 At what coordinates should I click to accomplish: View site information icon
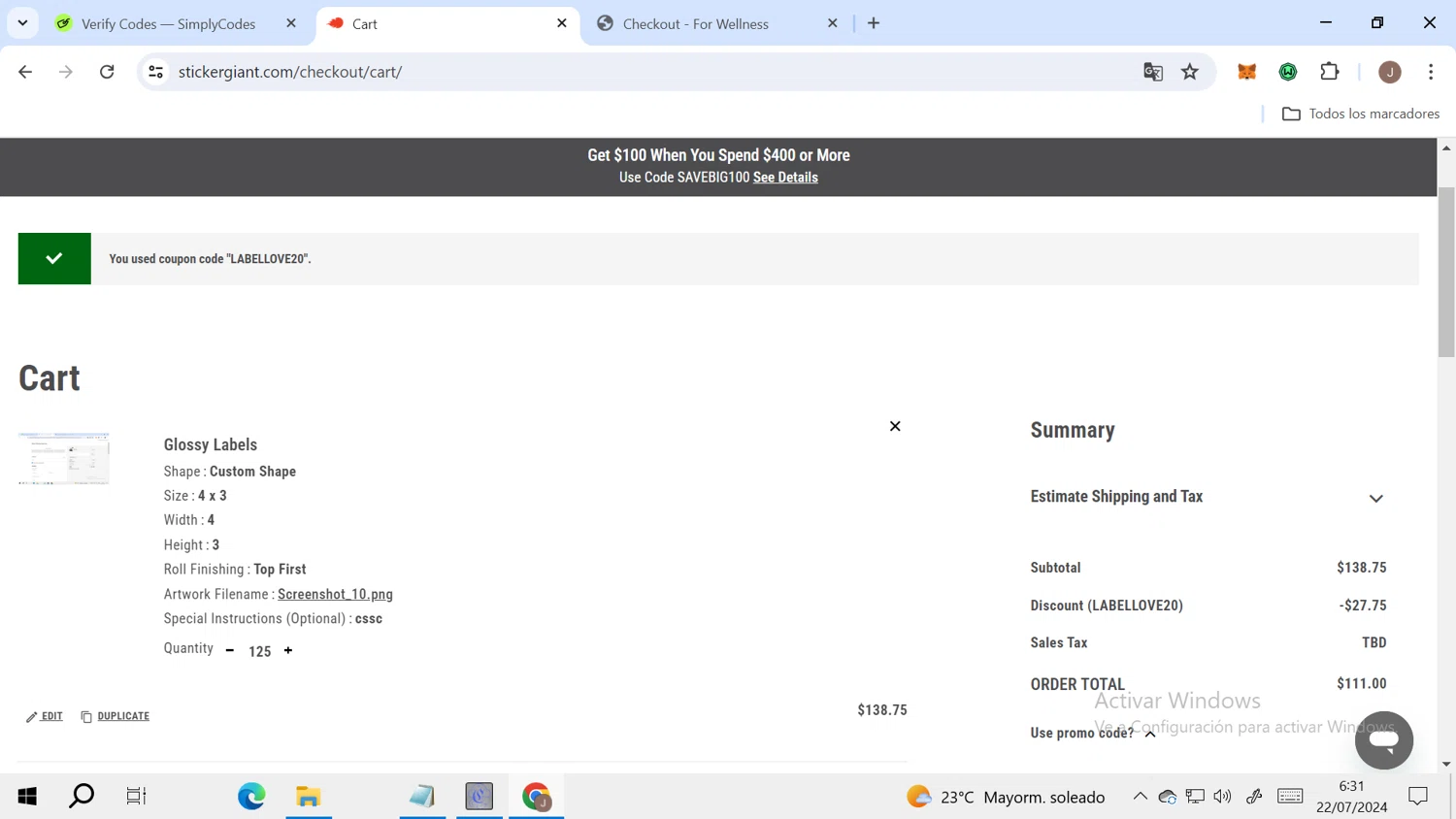tap(155, 72)
